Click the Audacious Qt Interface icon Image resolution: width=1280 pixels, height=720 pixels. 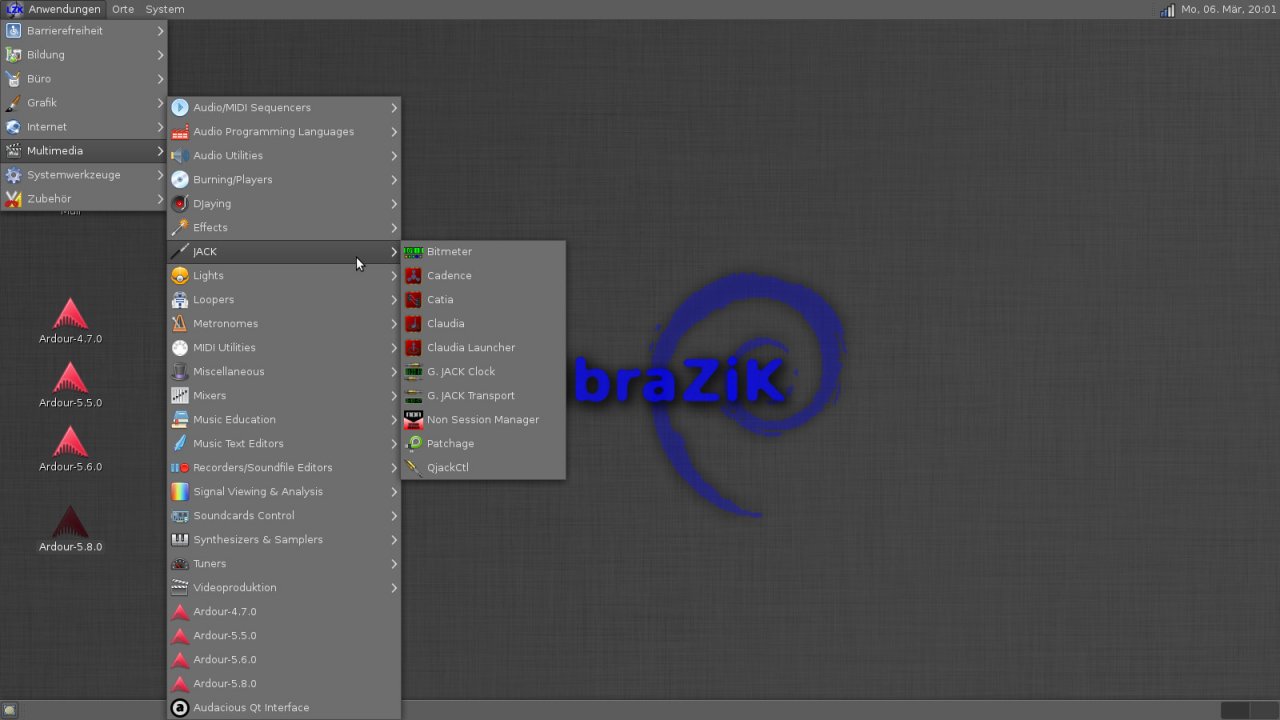180,708
